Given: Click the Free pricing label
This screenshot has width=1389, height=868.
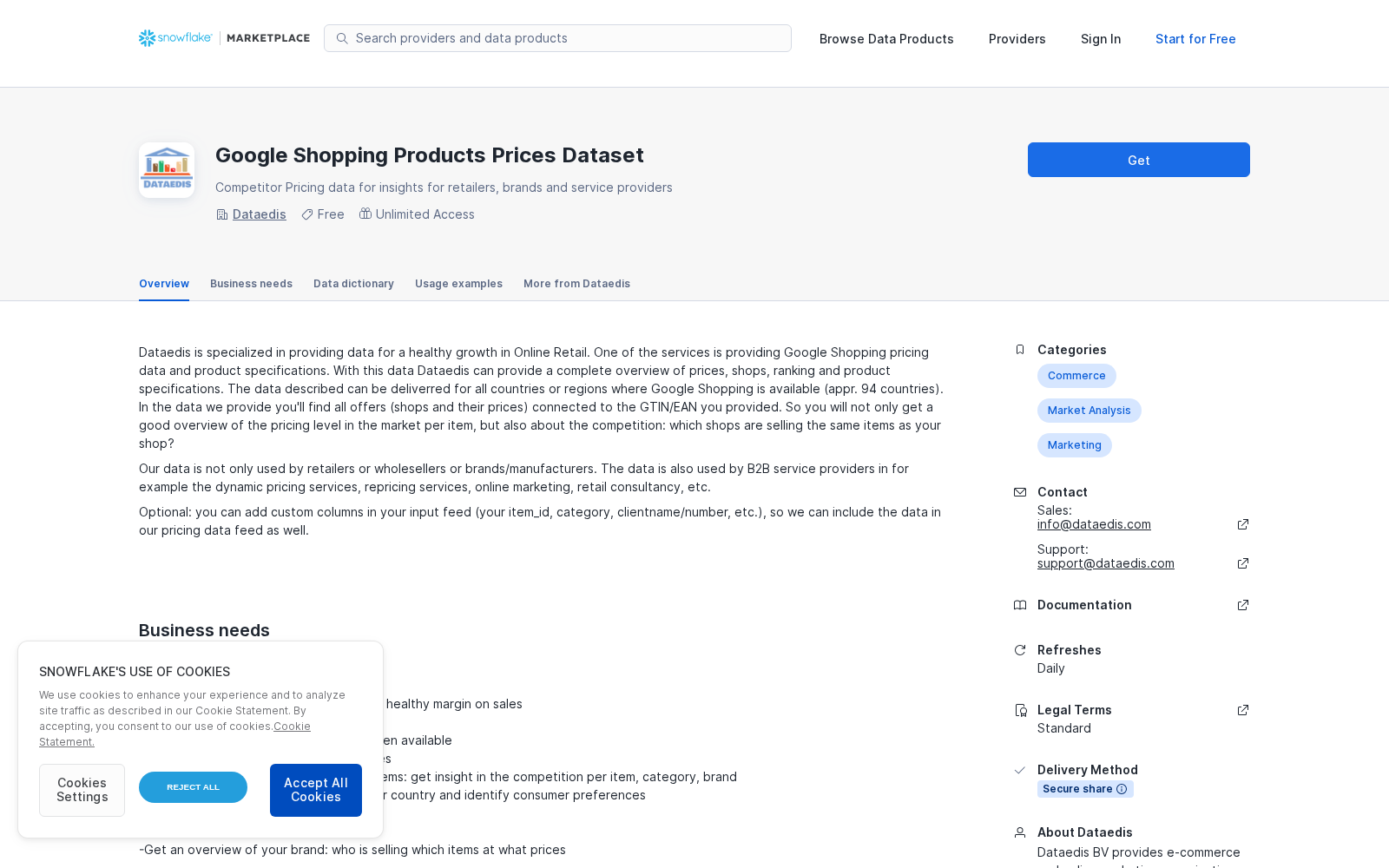Looking at the screenshot, I should click(x=331, y=214).
